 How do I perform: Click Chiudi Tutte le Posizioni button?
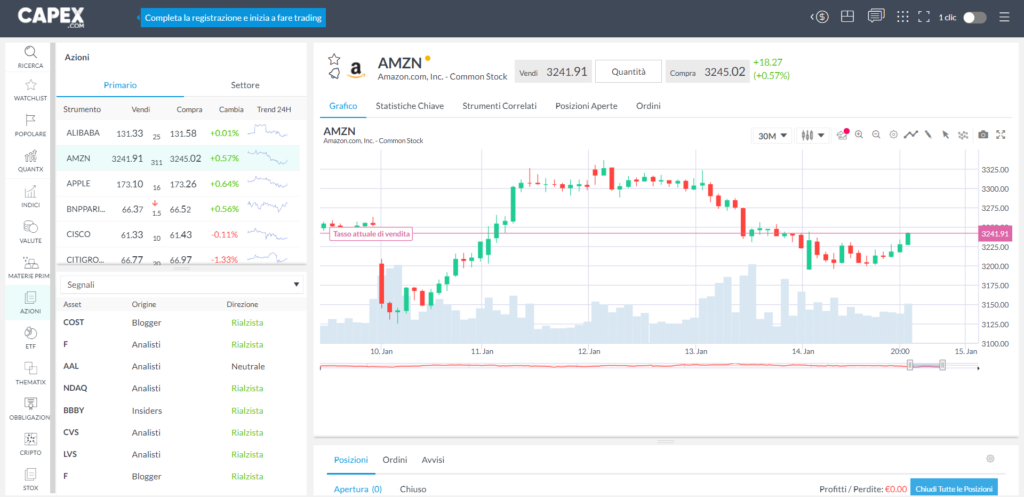954,488
